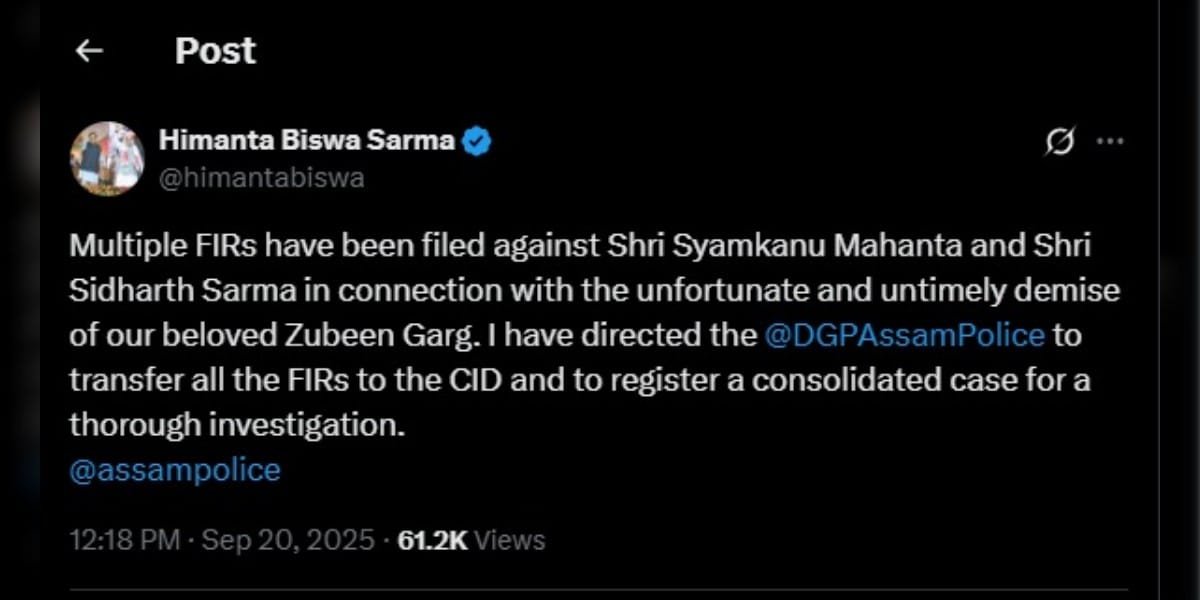Open Himanta Biswa Sarma's profile picture

tap(107, 158)
